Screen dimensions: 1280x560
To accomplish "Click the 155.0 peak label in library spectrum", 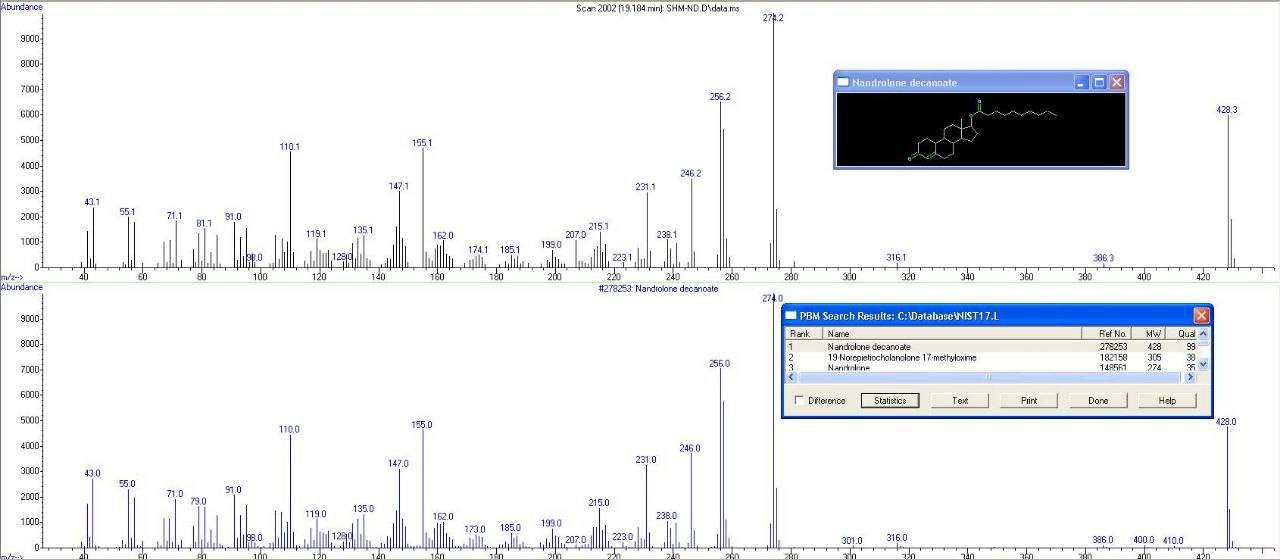I will pos(422,425).
